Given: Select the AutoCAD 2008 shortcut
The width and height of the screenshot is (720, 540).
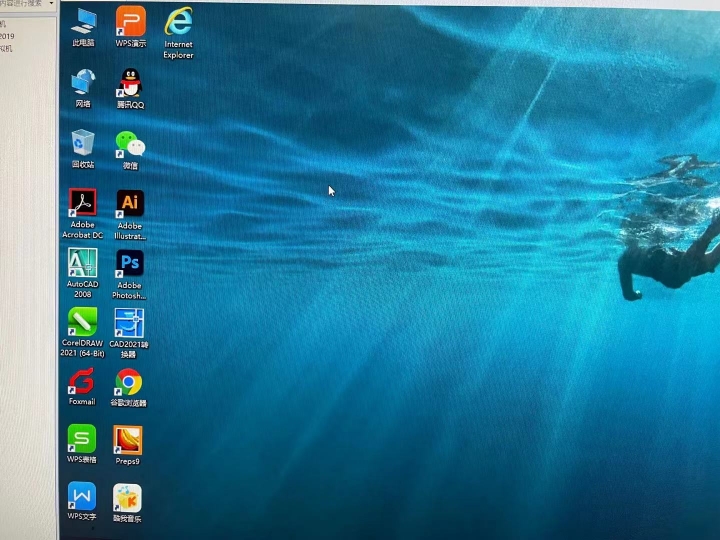Looking at the screenshot, I should pos(82,263).
